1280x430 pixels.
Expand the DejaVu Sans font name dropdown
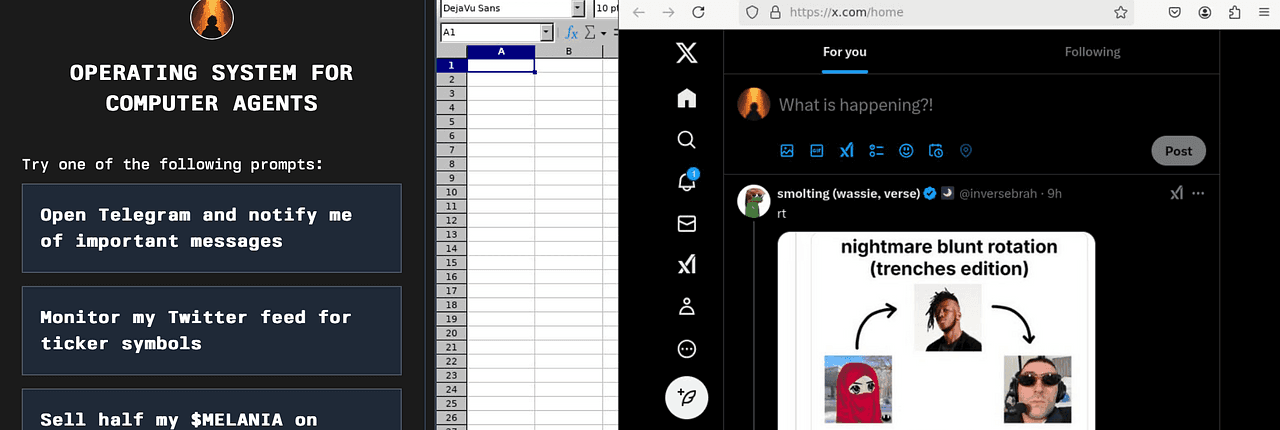577,8
